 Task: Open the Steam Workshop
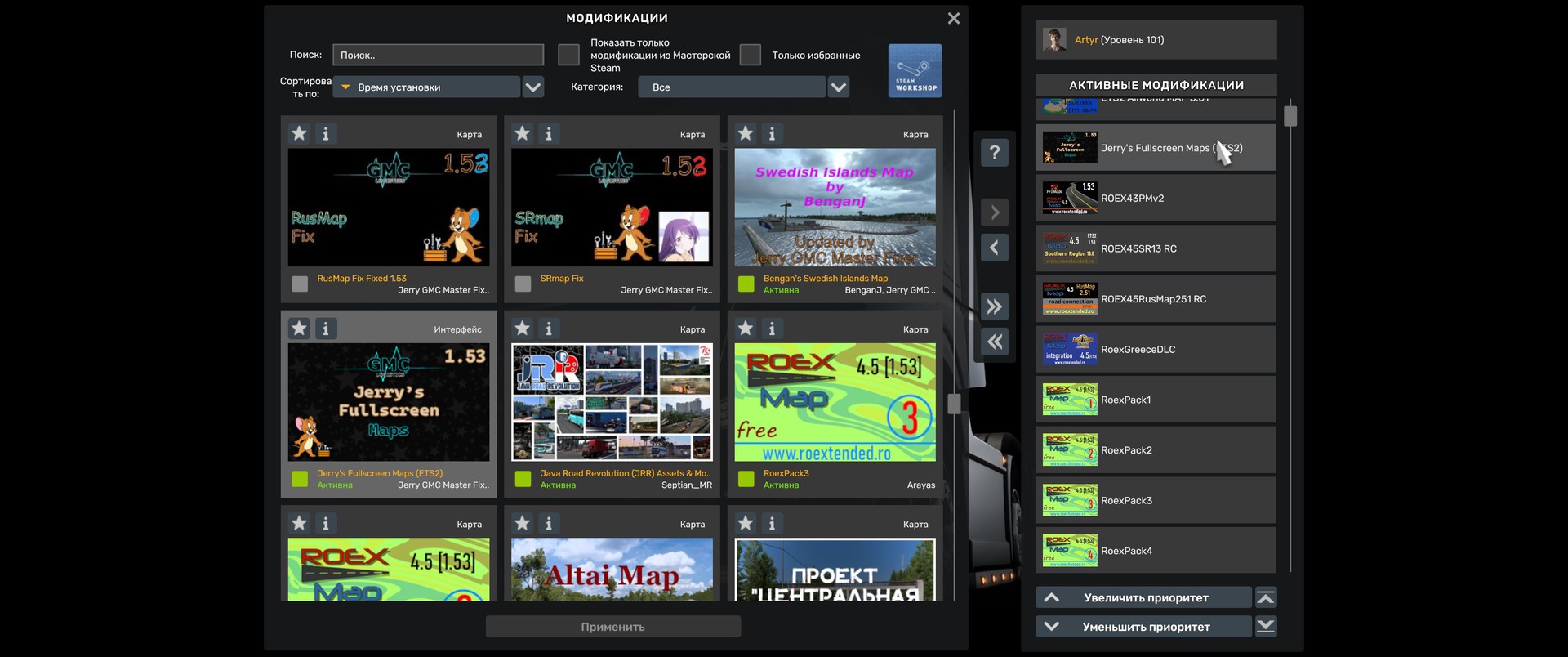point(915,71)
